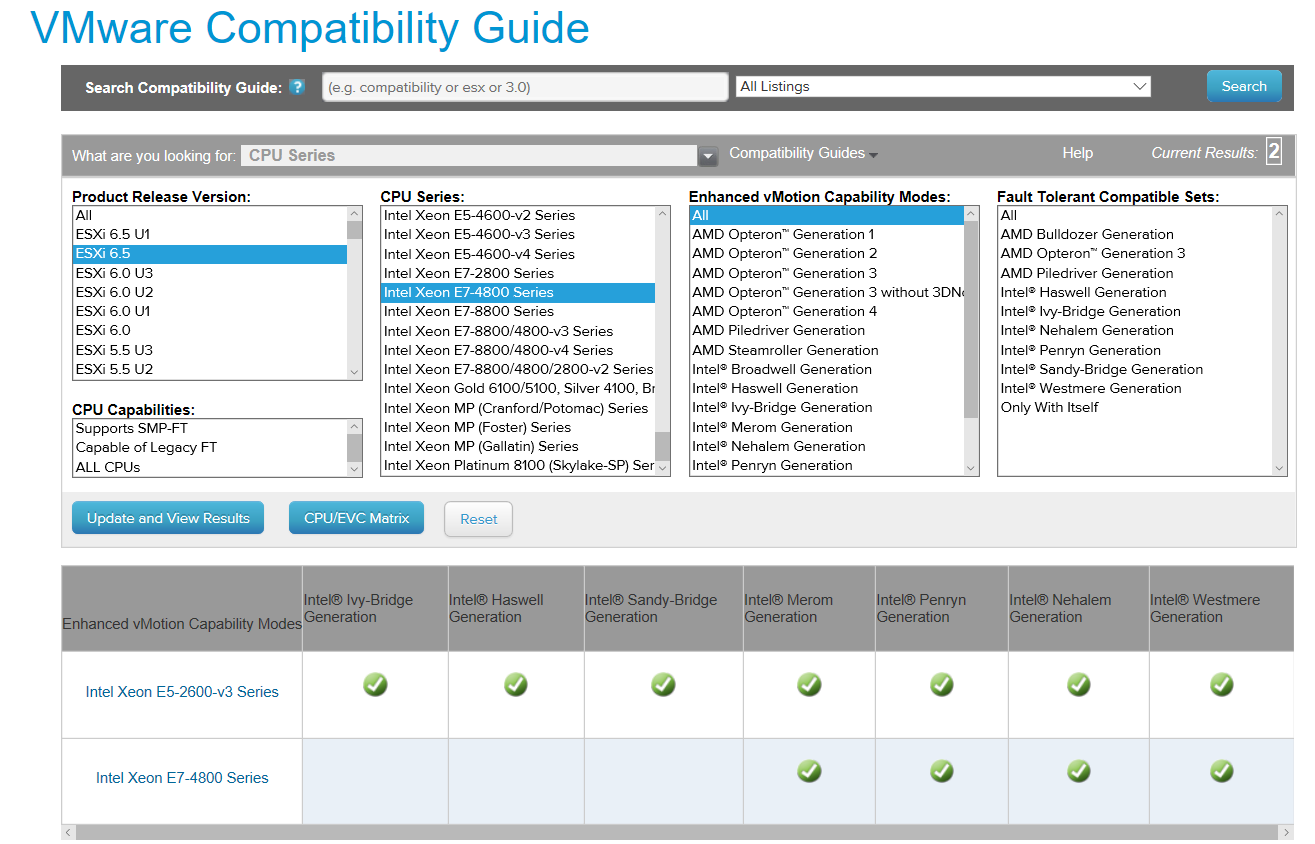
Task: Click the Help menu item
Action: (x=1077, y=153)
